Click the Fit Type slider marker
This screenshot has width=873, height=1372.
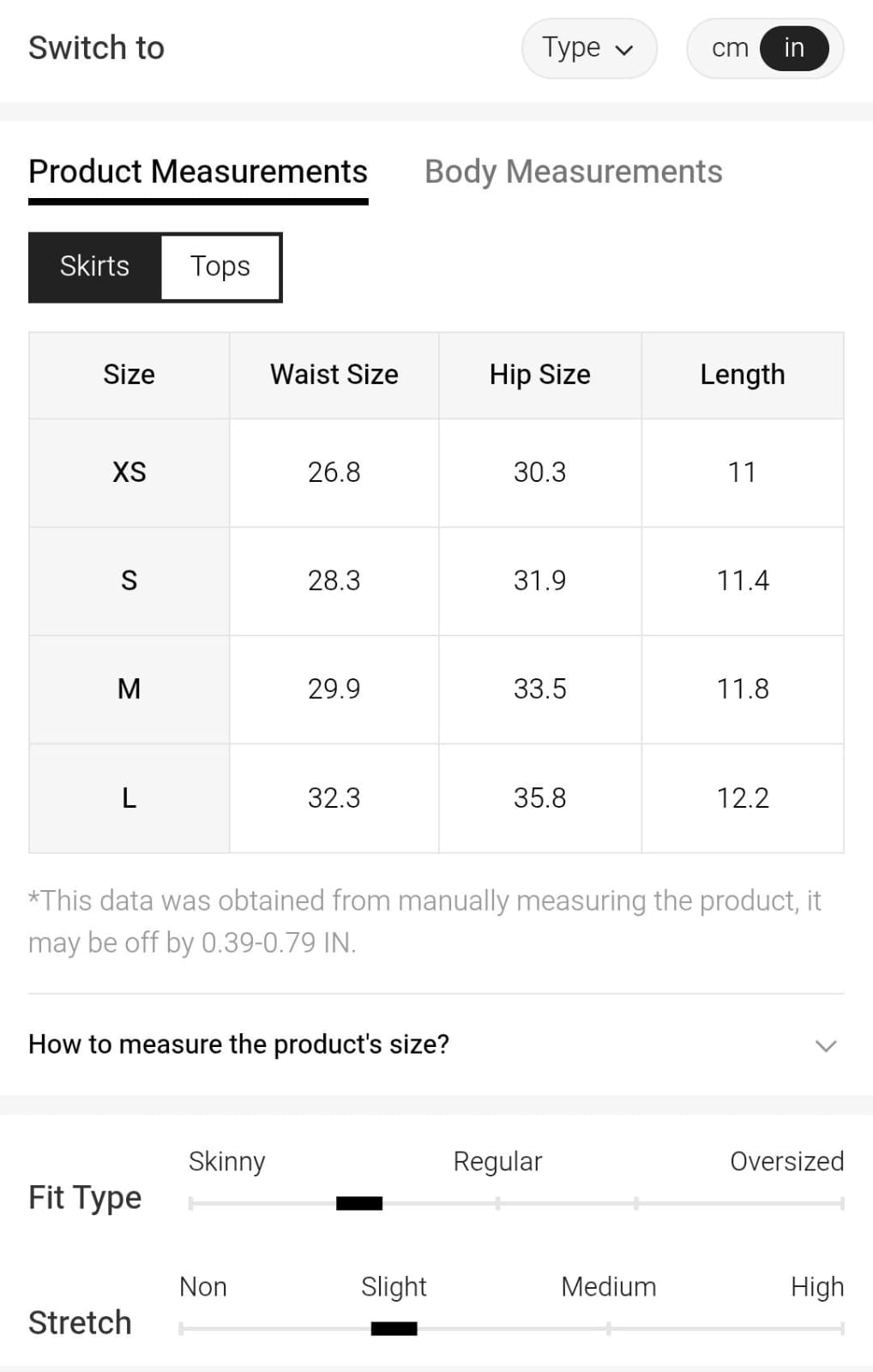pyautogui.click(x=359, y=1203)
